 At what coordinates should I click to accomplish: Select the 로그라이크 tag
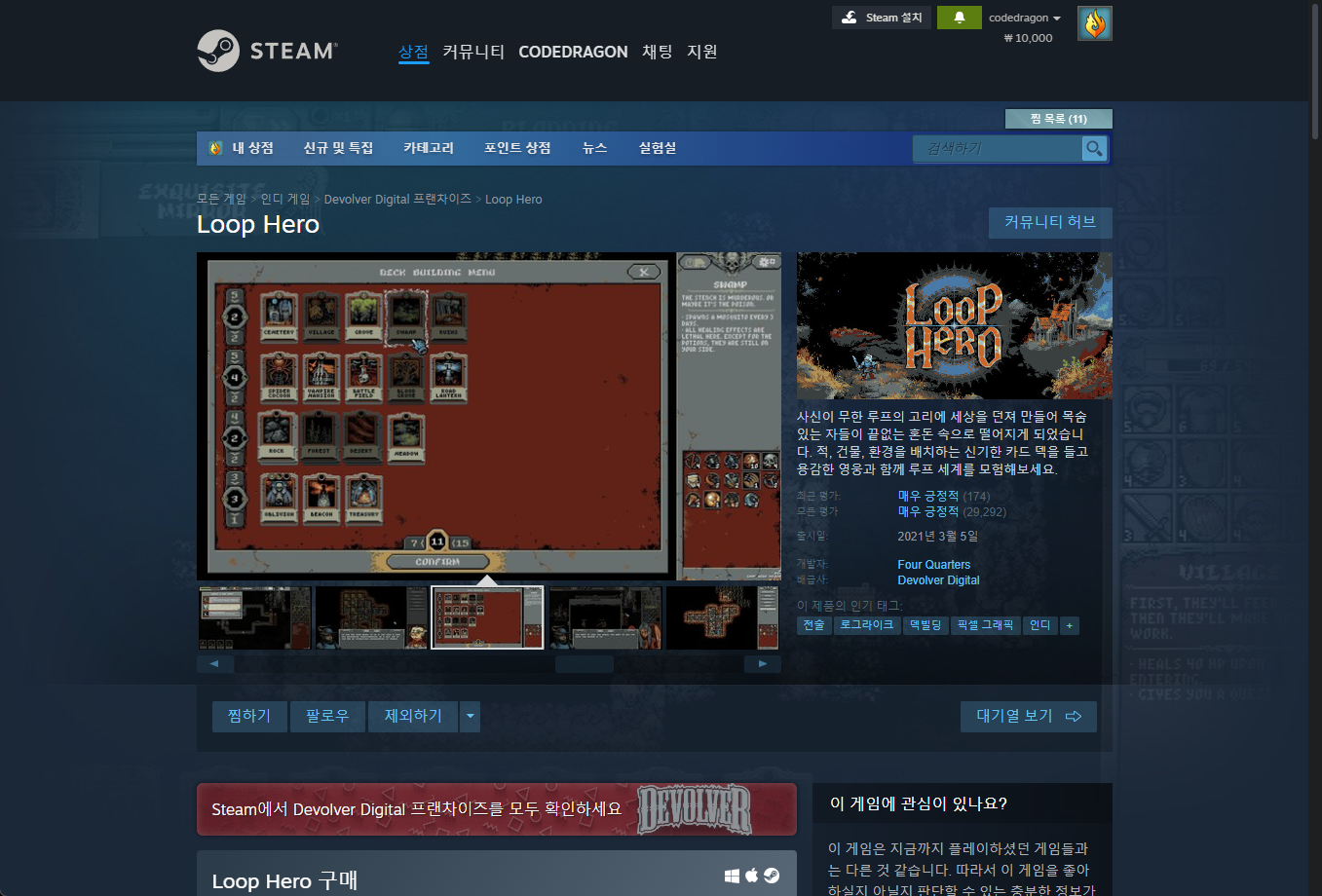pos(866,625)
